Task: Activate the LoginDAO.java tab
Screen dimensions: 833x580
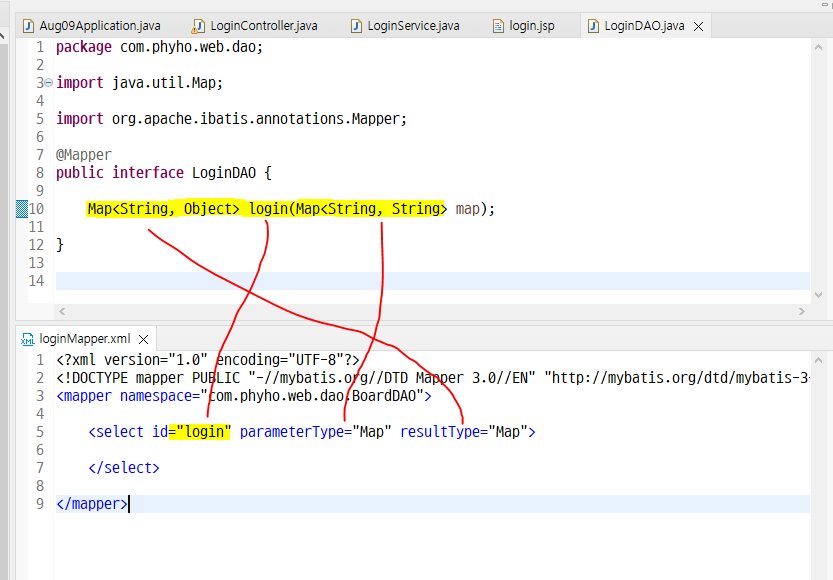Action: click(644, 25)
